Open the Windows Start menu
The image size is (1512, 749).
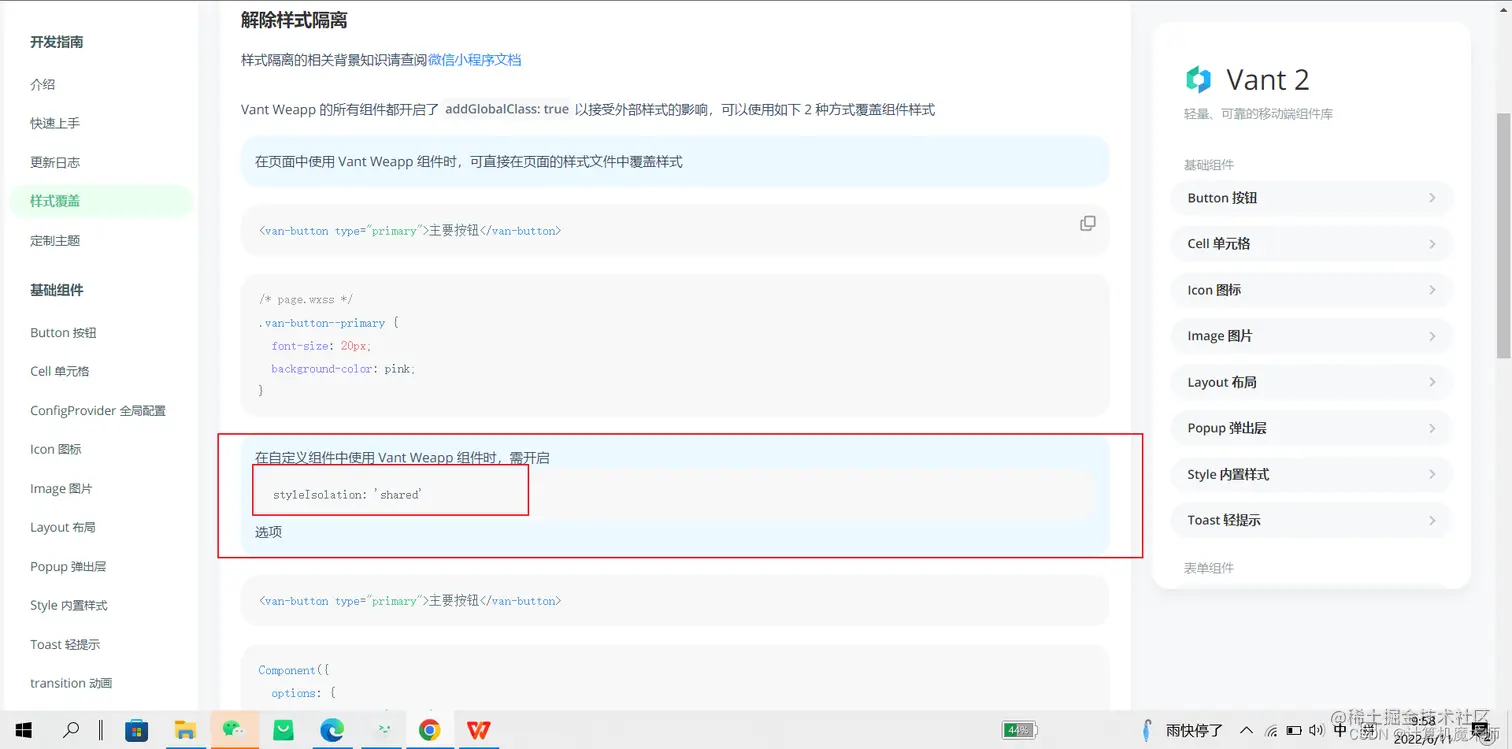pos(24,730)
